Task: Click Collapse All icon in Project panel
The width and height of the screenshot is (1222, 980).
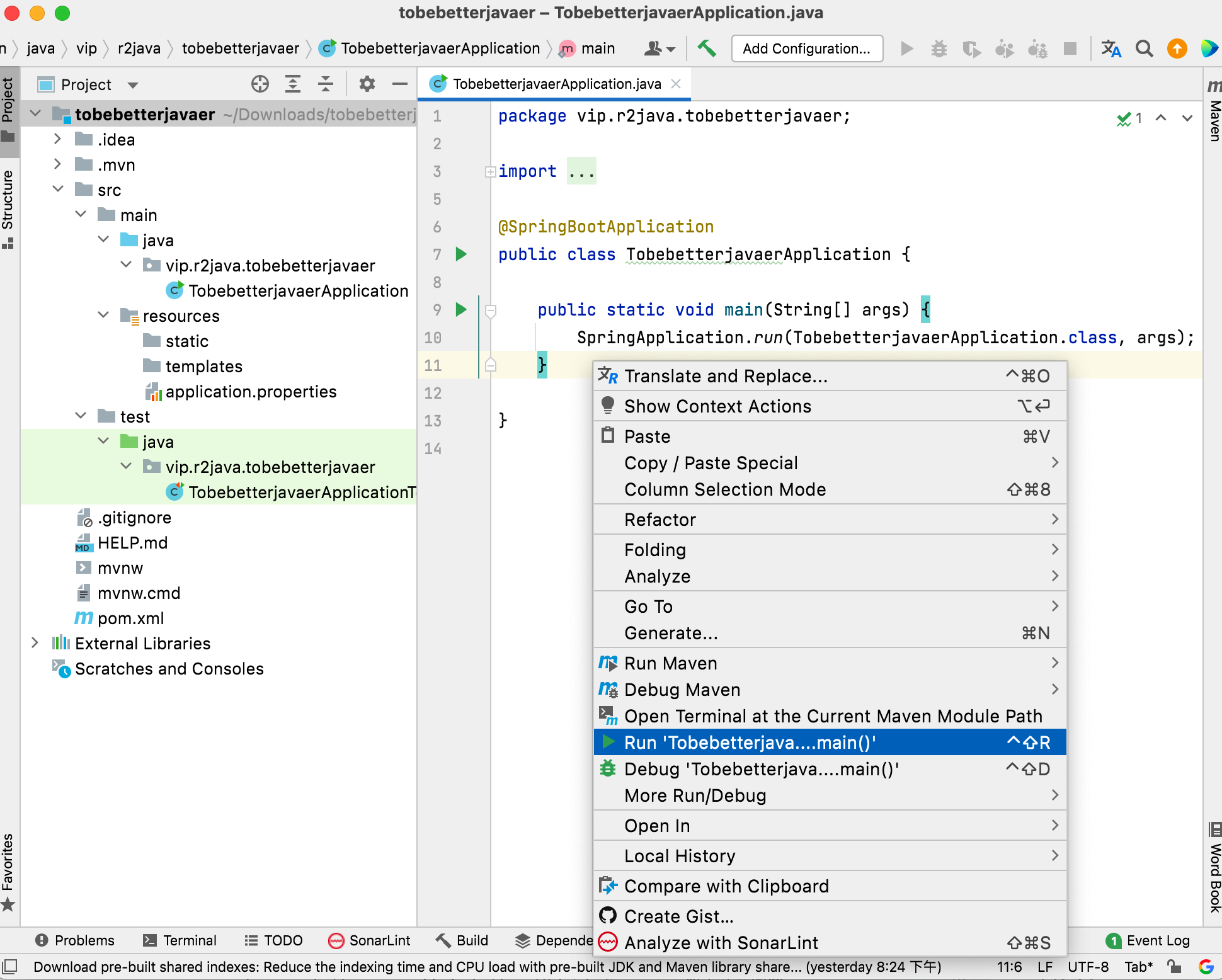Action: 326,84
